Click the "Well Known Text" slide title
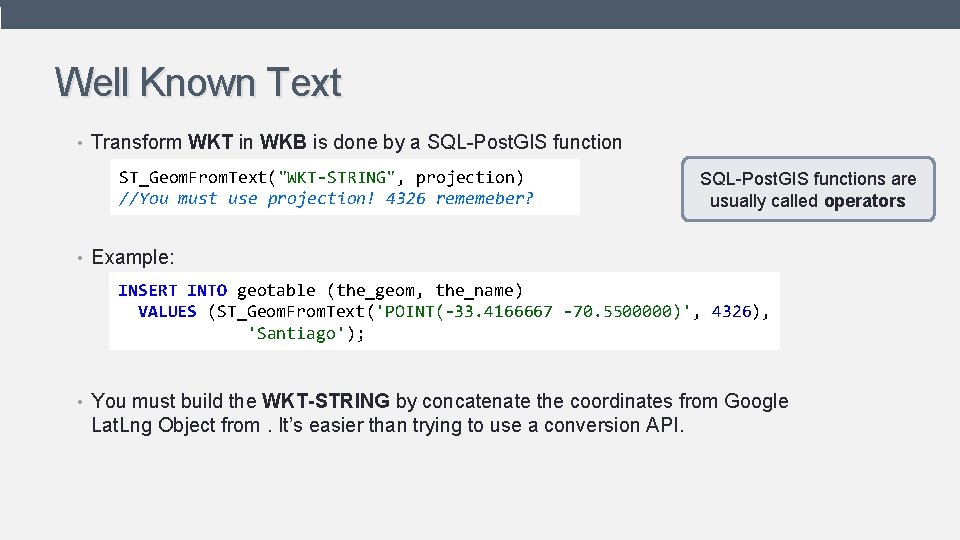This screenshot has width=960, height=540. 198,83
